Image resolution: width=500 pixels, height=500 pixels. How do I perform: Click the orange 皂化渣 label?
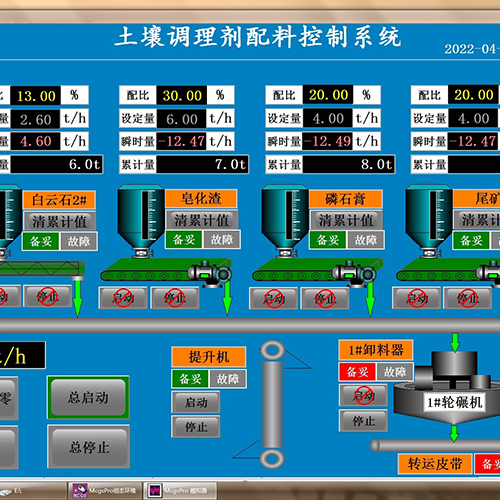coord(202,199)
